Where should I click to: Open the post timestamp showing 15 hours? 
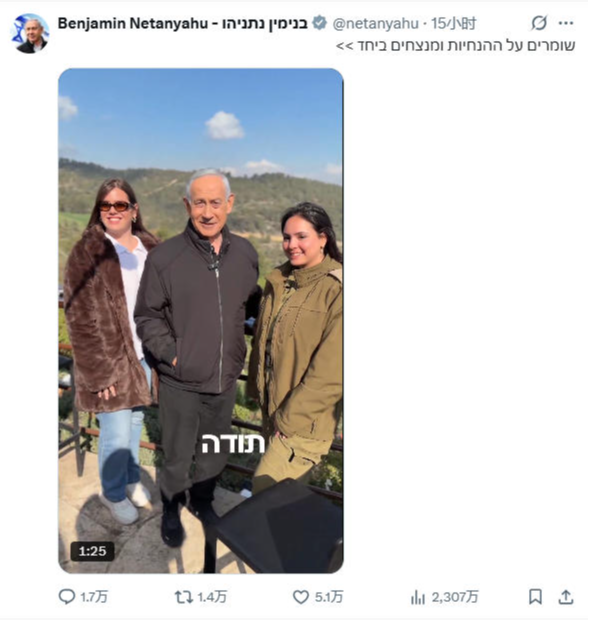tap(454, 24)
